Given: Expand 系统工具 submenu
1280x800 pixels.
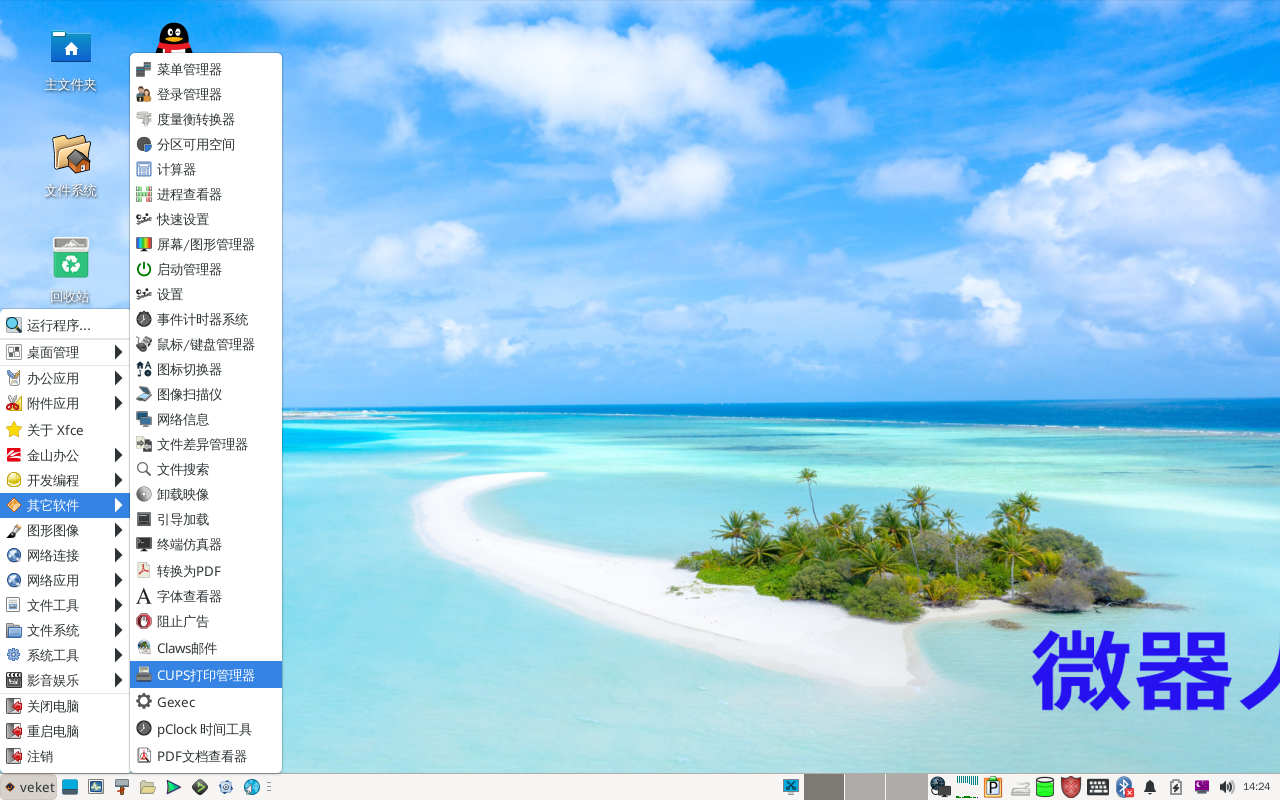Looking at the screenshot, I should [x=65, y=655].
